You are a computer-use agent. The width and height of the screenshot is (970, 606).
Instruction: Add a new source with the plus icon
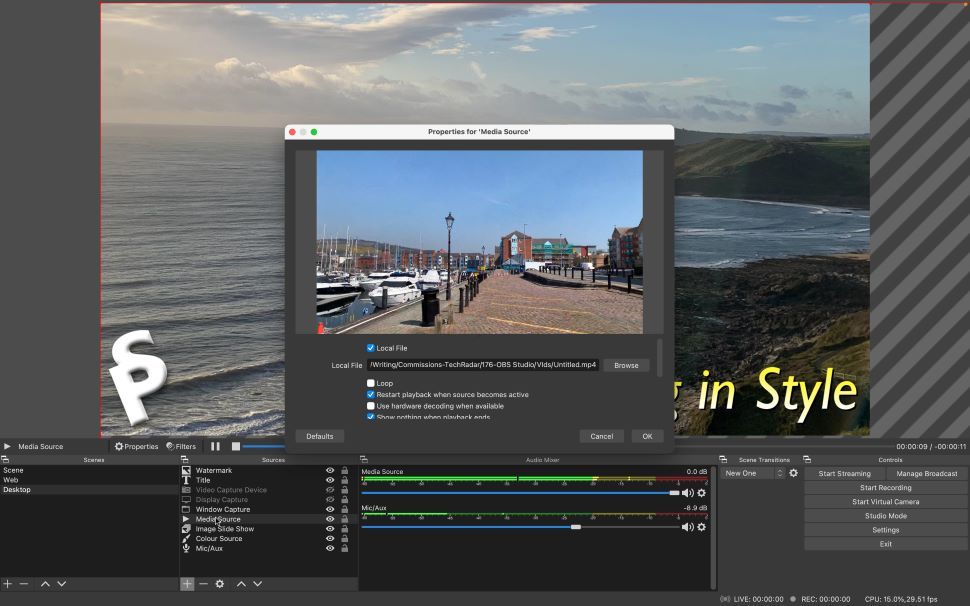click(189, 583)
